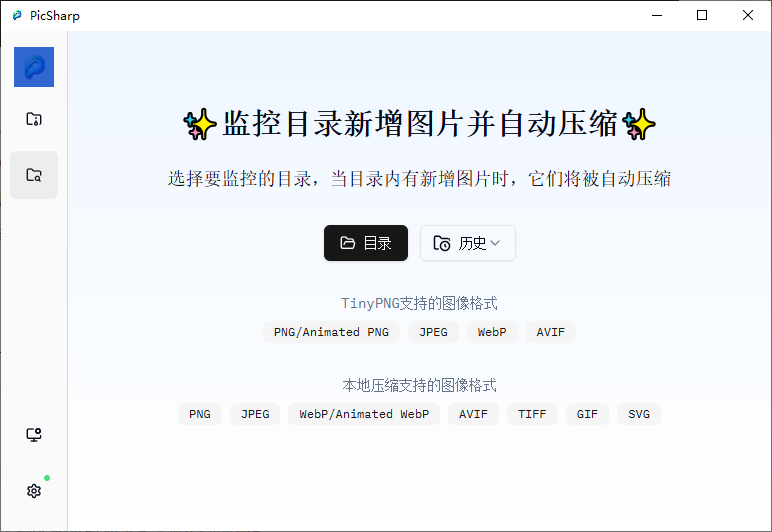Click the WebP/Animated WebP format badge

[364, 414]
